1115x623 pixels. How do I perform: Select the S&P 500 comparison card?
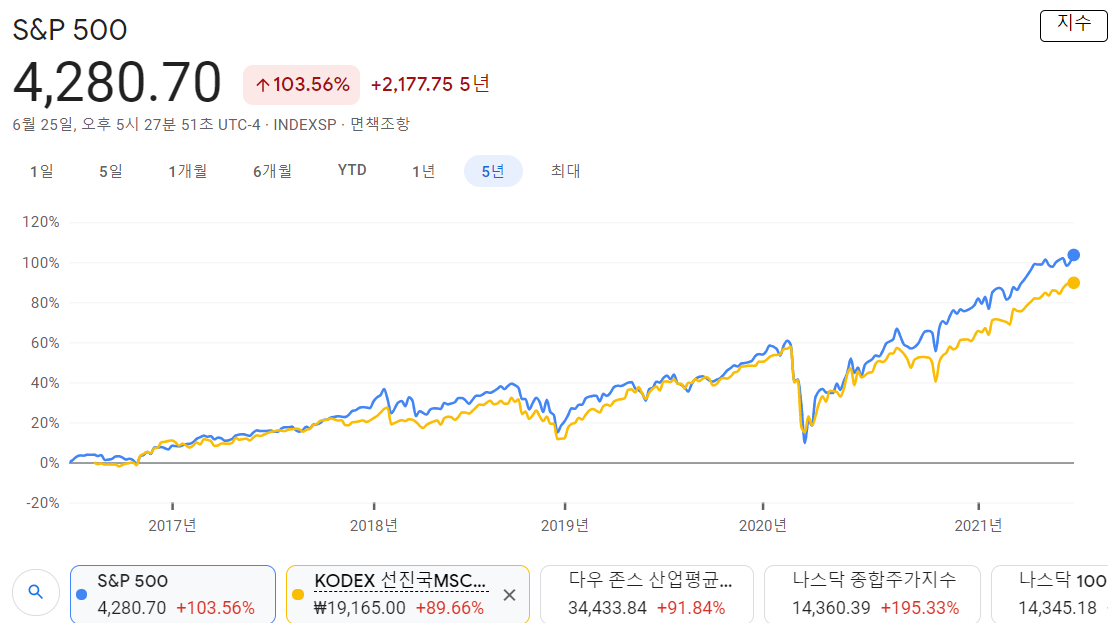click(173, 595)
